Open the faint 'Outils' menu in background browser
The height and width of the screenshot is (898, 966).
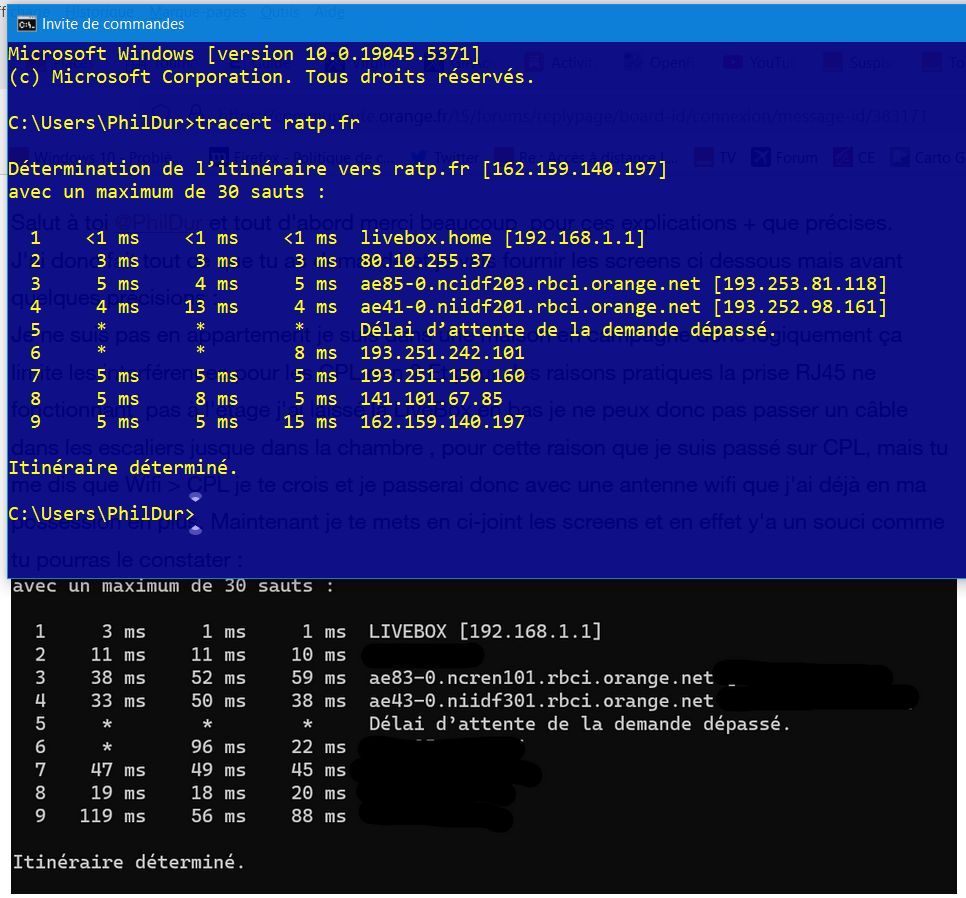[278, 11]
